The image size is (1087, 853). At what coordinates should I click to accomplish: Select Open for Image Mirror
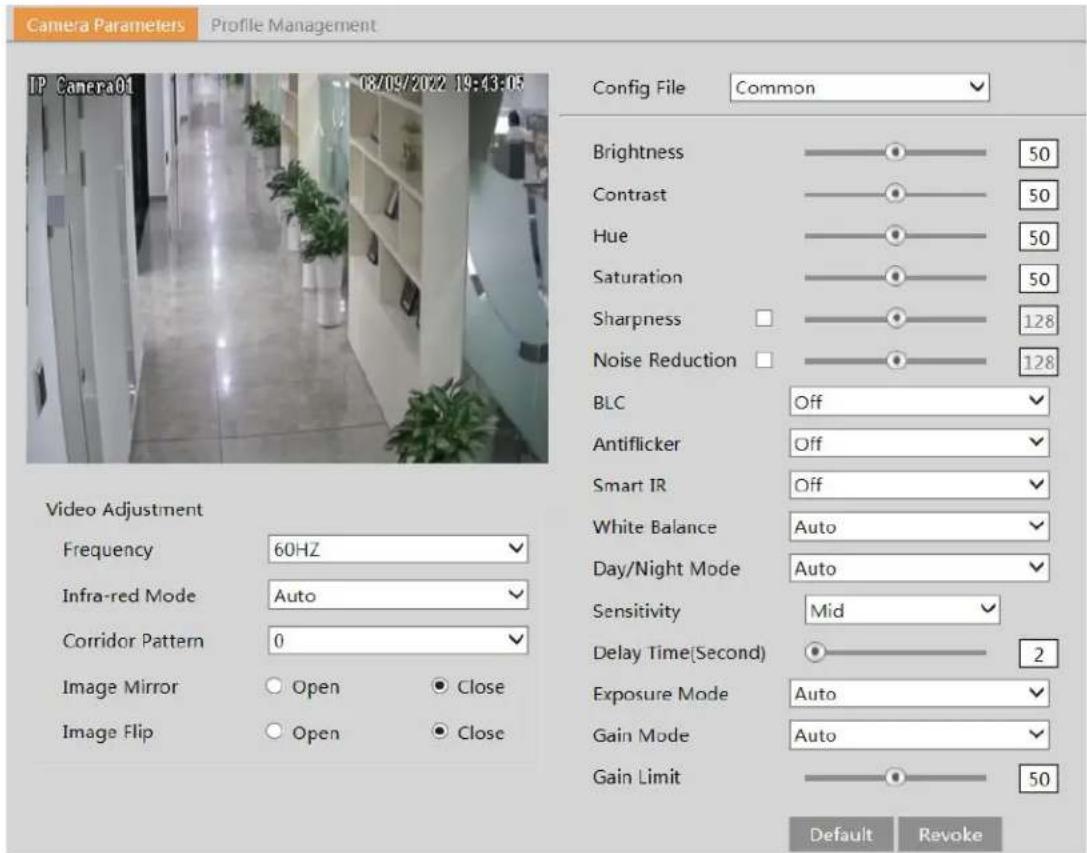(274, 686)
